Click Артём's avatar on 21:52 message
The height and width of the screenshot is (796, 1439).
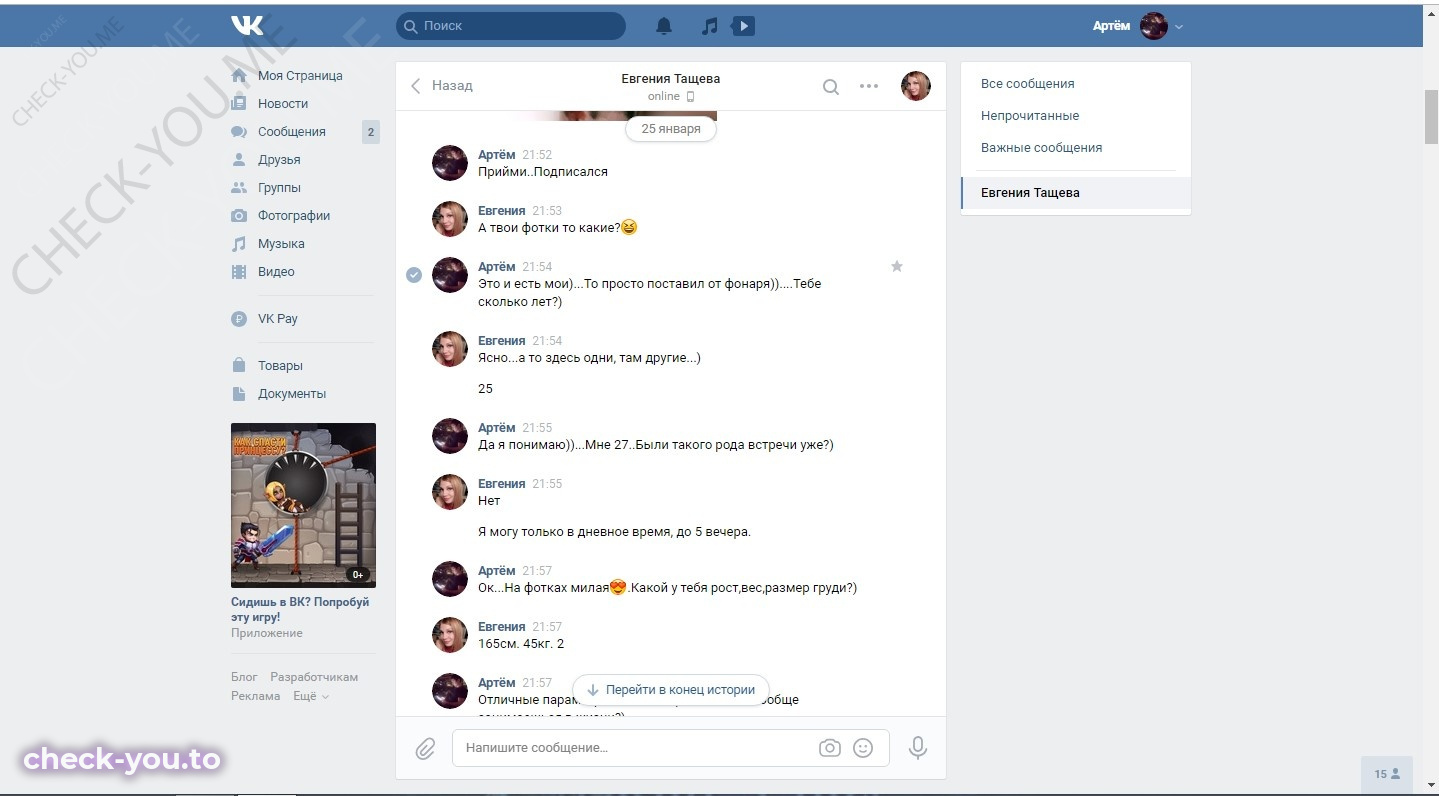[x=450, y=162]
